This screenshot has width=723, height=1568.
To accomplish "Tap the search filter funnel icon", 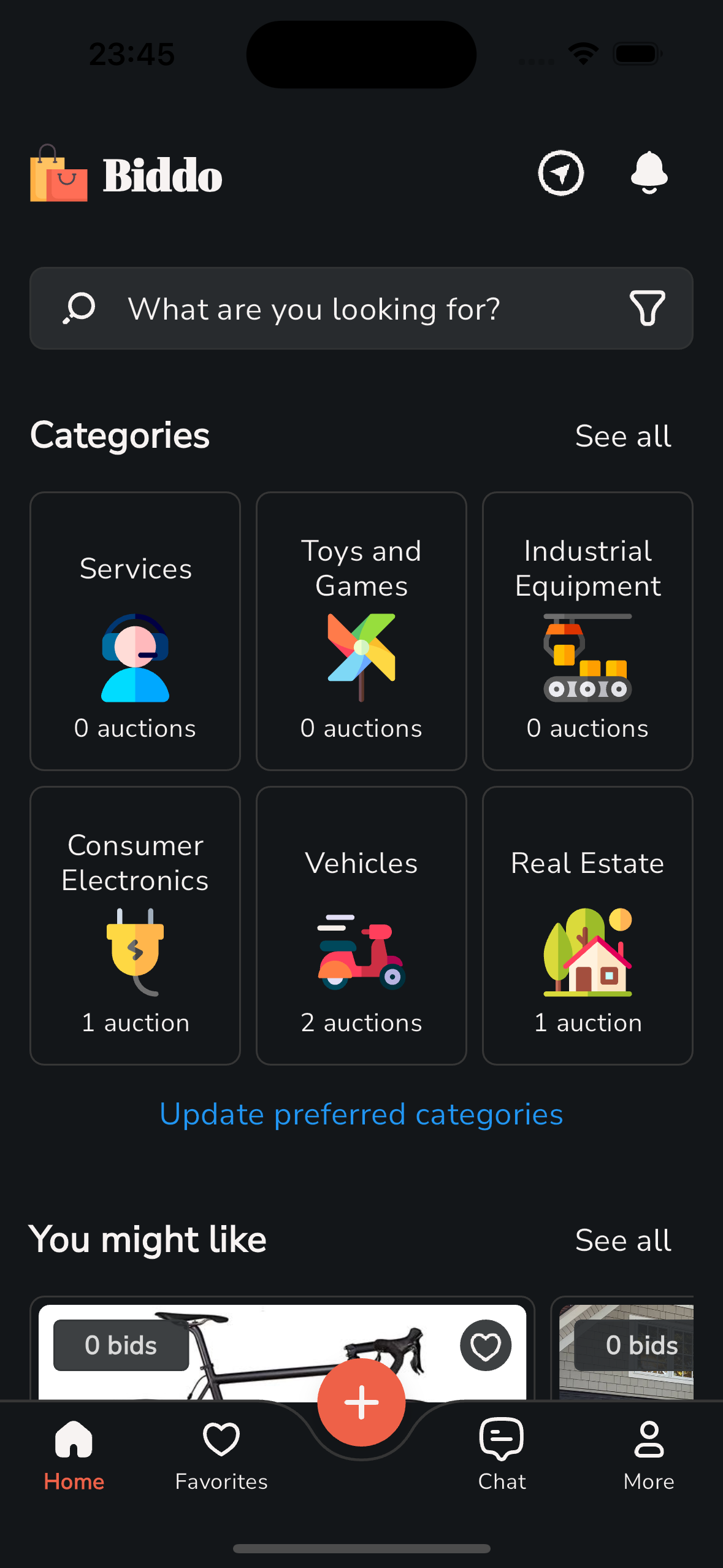I will click(647, 308).
